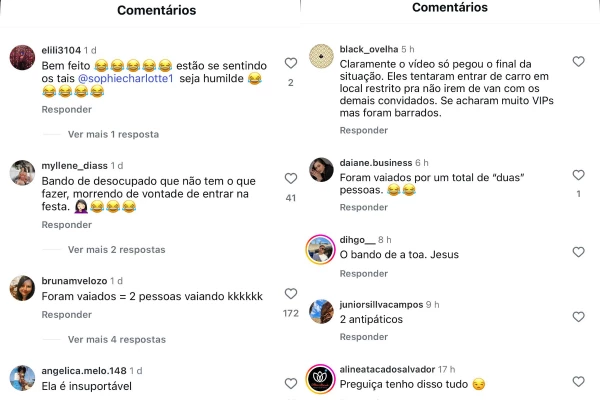This screenshot has height=400, width=600.
Task: Open alineatacadosalvador's profile avatar
Action: 320,379
